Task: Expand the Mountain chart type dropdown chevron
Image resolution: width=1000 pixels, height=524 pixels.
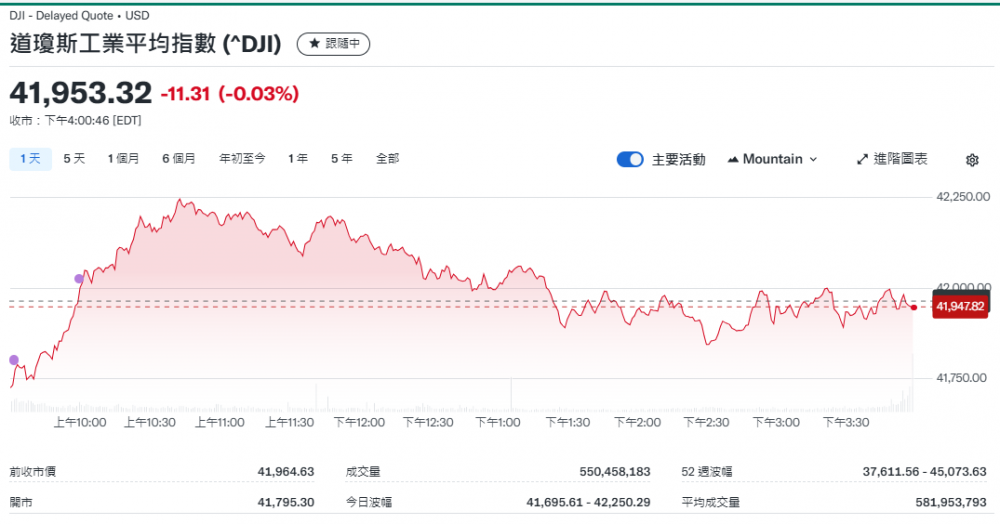Action: pyautogui.click(x=813, y=159)
